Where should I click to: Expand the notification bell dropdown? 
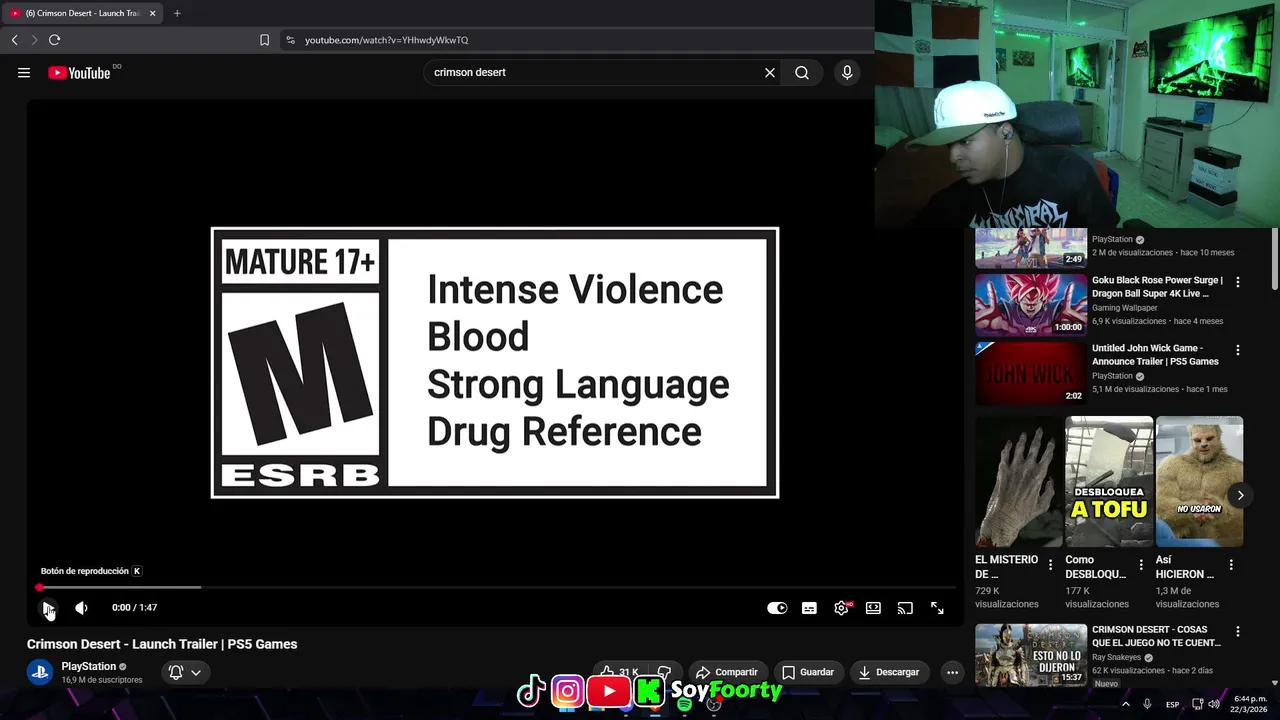186,672
